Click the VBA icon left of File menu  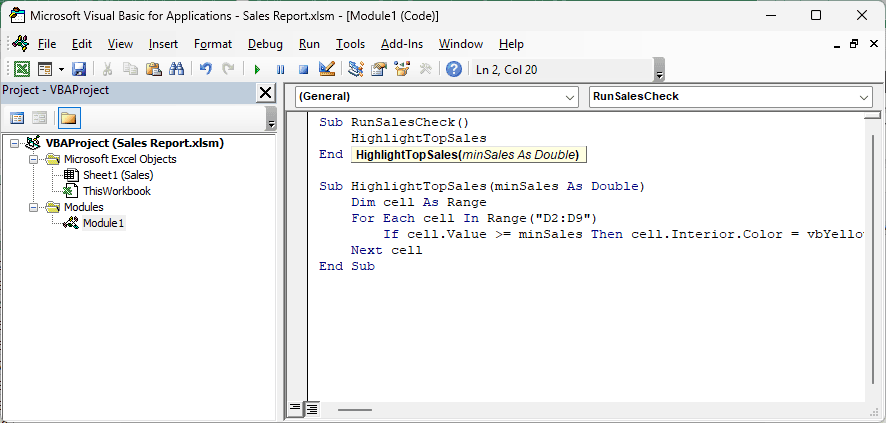pyautogui.click(x=21, y=44)
